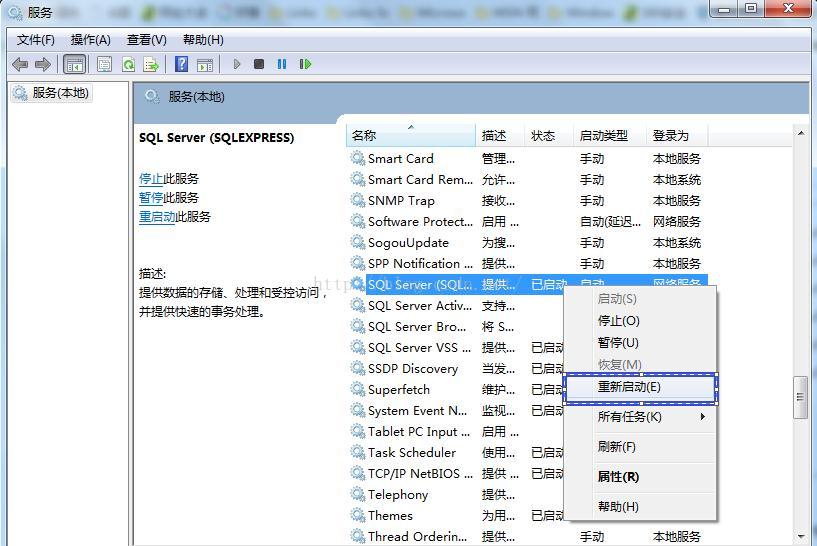This screenshot has height=546, width=817.
Task: Click the Refresh toolbar icon
Action: 128,65
